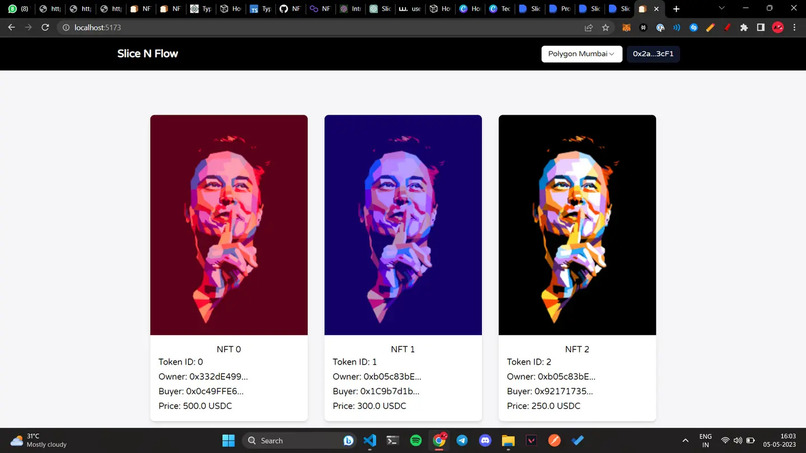
Task: Open Visual Studio Code from taskbar
Action: click(370, 441)
